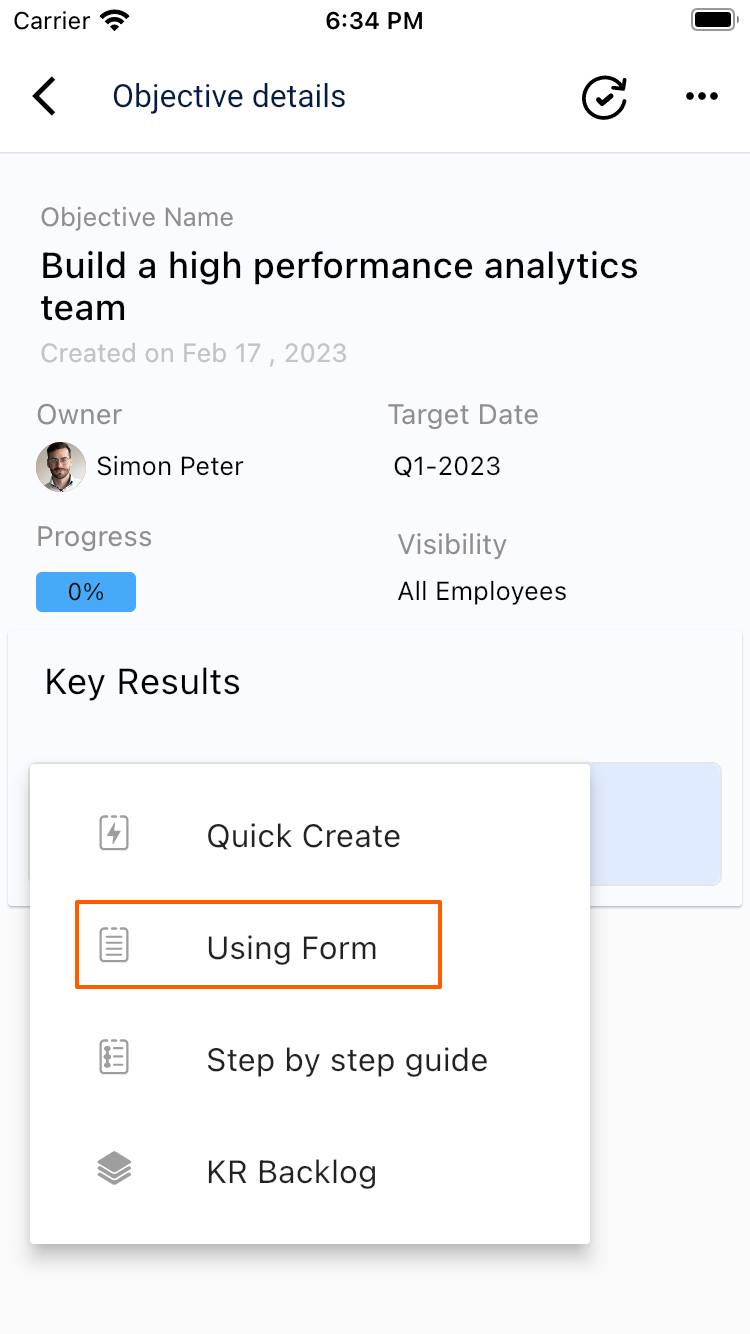The height and width of the screenshot is (1334, 750).
Task: Click owner name Simon Peter
Action: (x=170, y=466)
